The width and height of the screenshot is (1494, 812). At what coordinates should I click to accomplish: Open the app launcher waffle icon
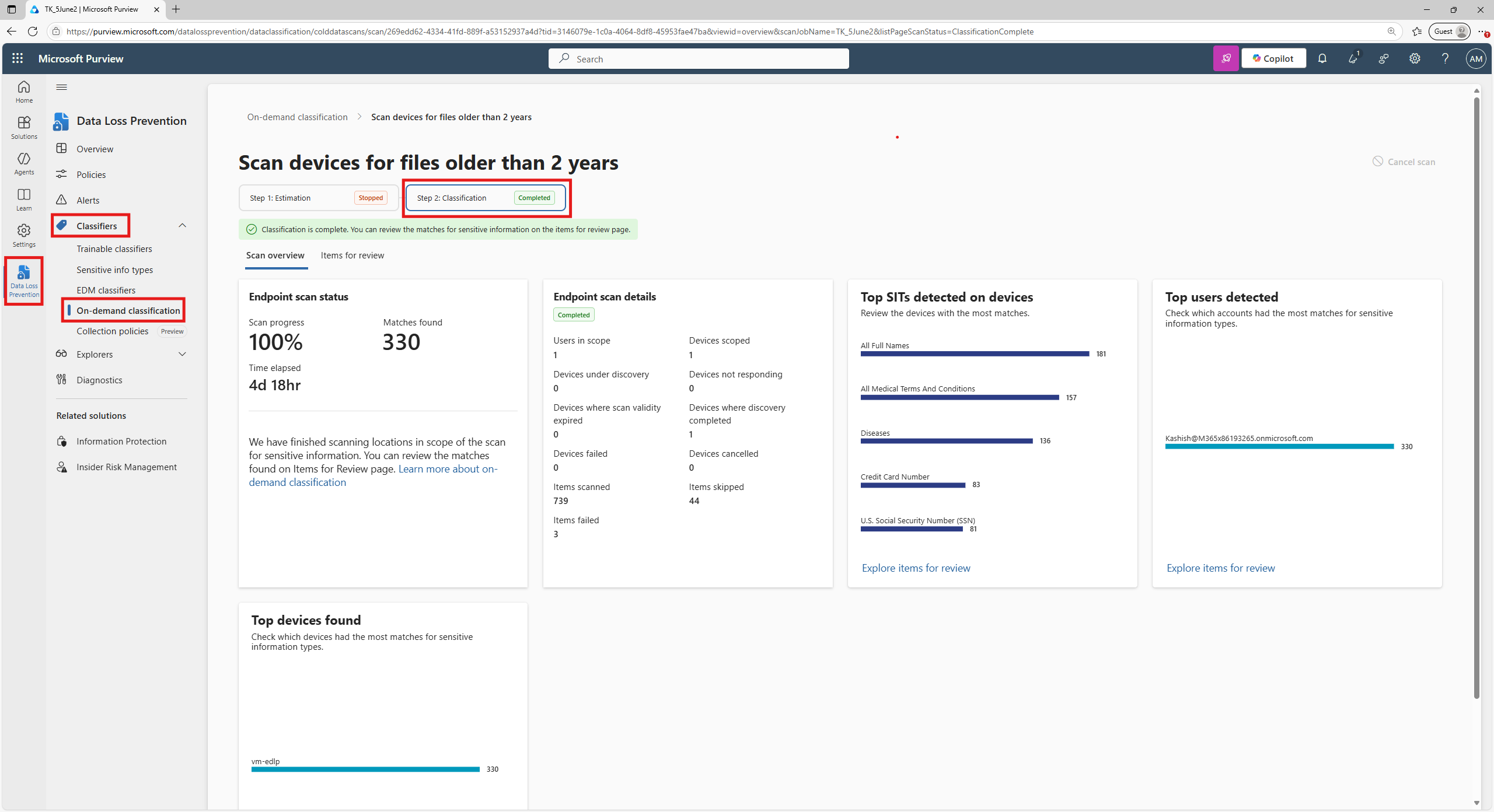click(18, 58)
